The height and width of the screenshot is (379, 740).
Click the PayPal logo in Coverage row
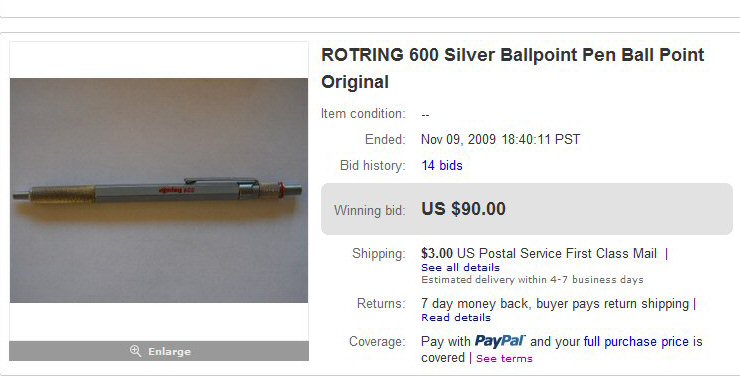[x=500, y=341]
